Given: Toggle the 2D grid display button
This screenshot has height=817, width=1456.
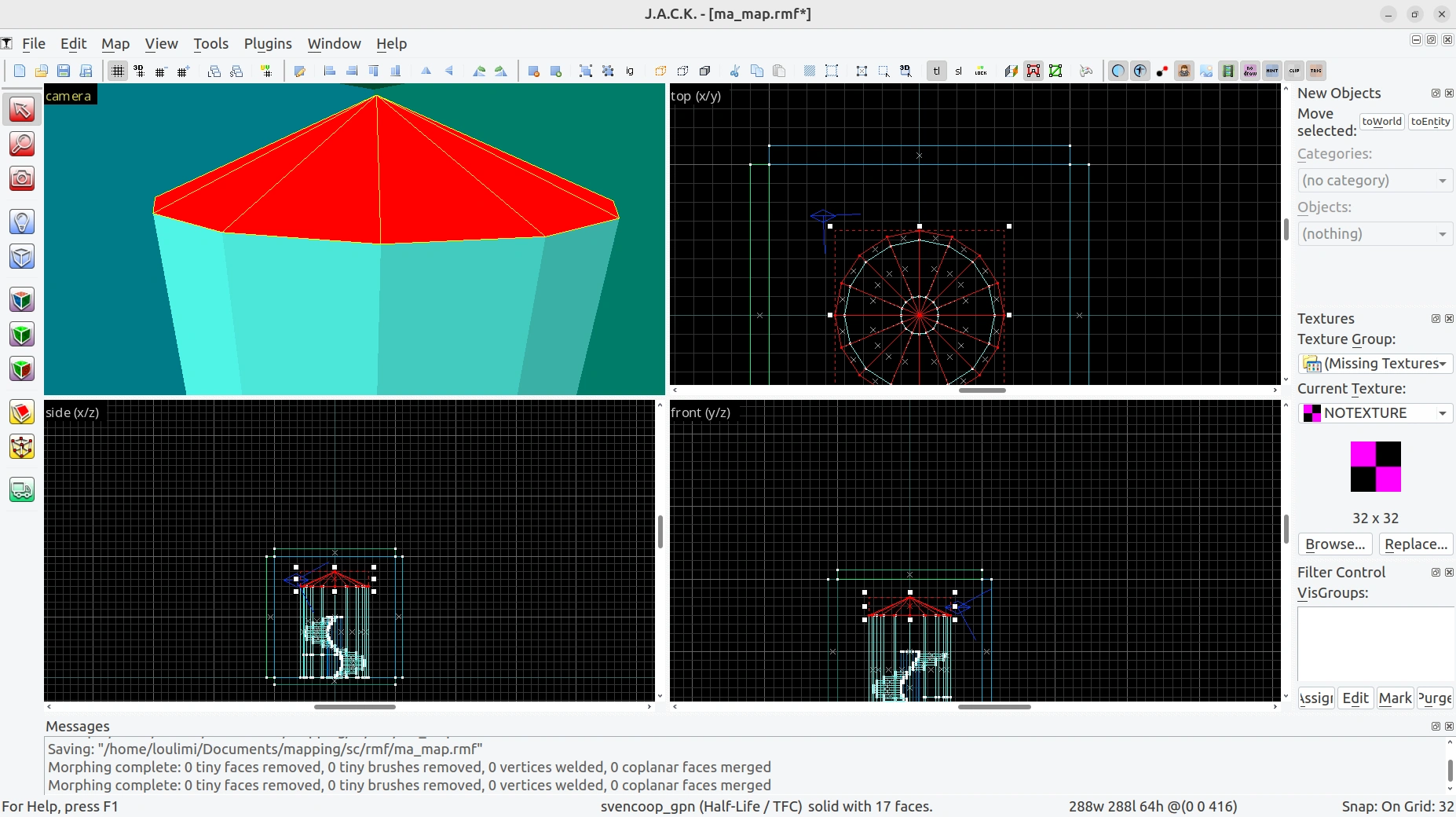Looking at the screenshot, I should pos(118,71).
